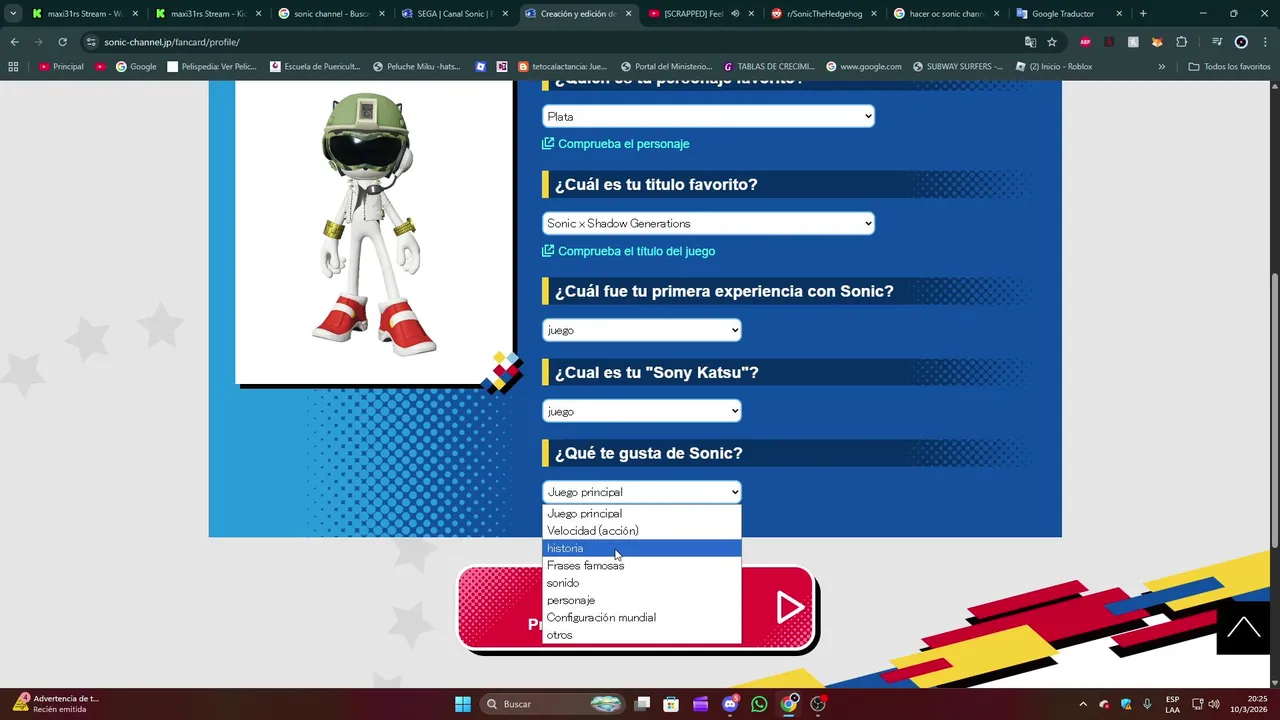Viewport: 1280px width, 720px height.
Task: Open the ABP adblock extension
Action: [1085, 42]
